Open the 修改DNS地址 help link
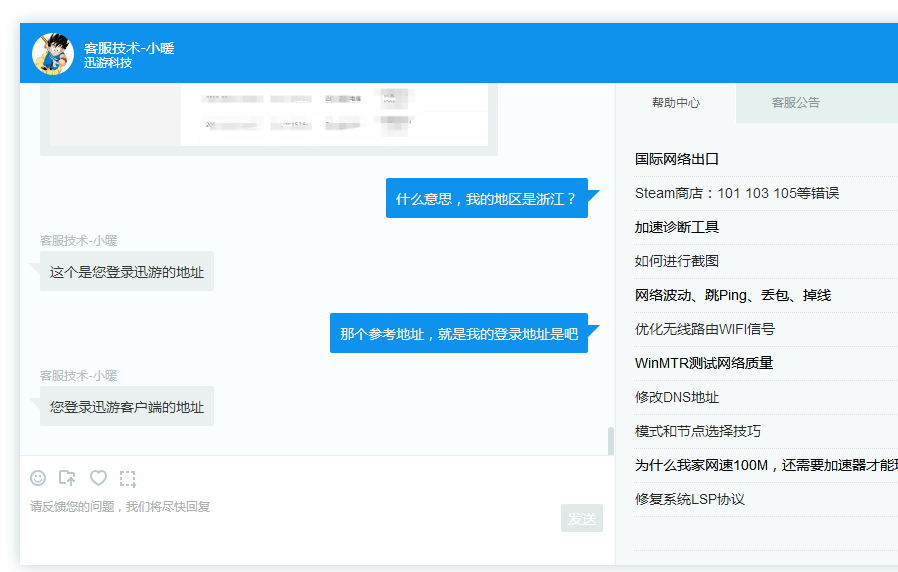 tap(677, 397)
